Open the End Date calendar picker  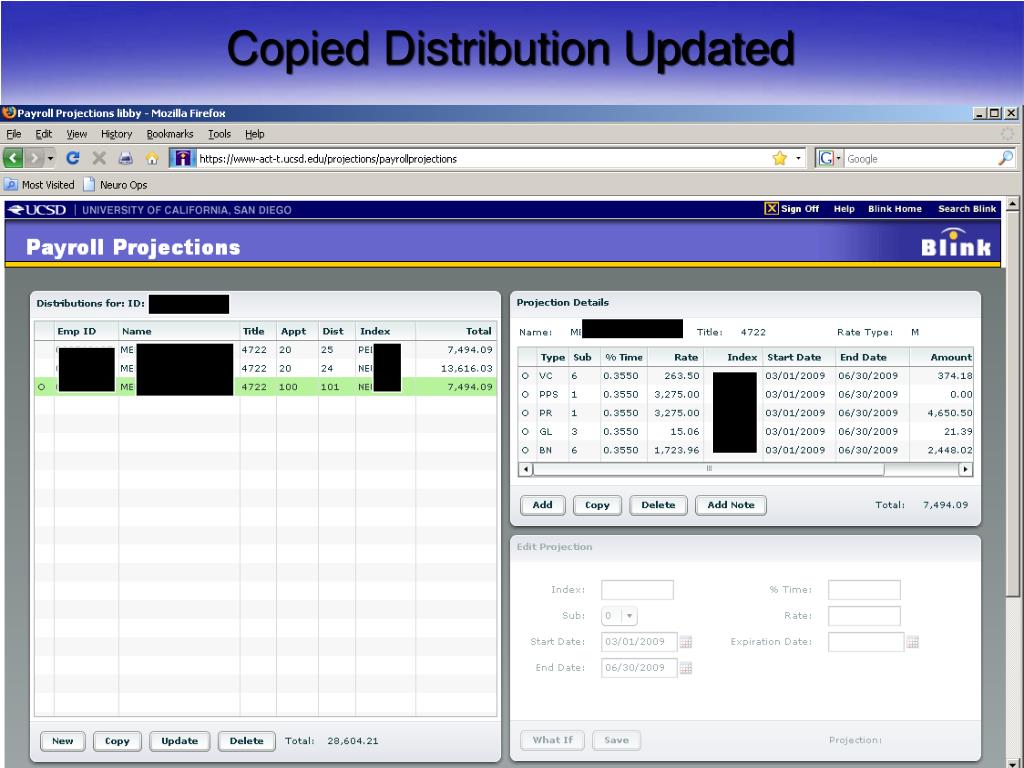pos(686,668)
